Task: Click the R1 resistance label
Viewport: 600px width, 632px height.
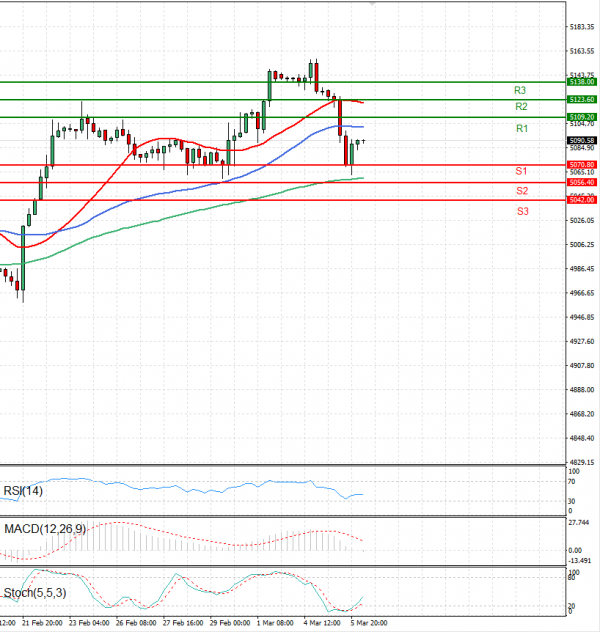Action: click(522, 129)
